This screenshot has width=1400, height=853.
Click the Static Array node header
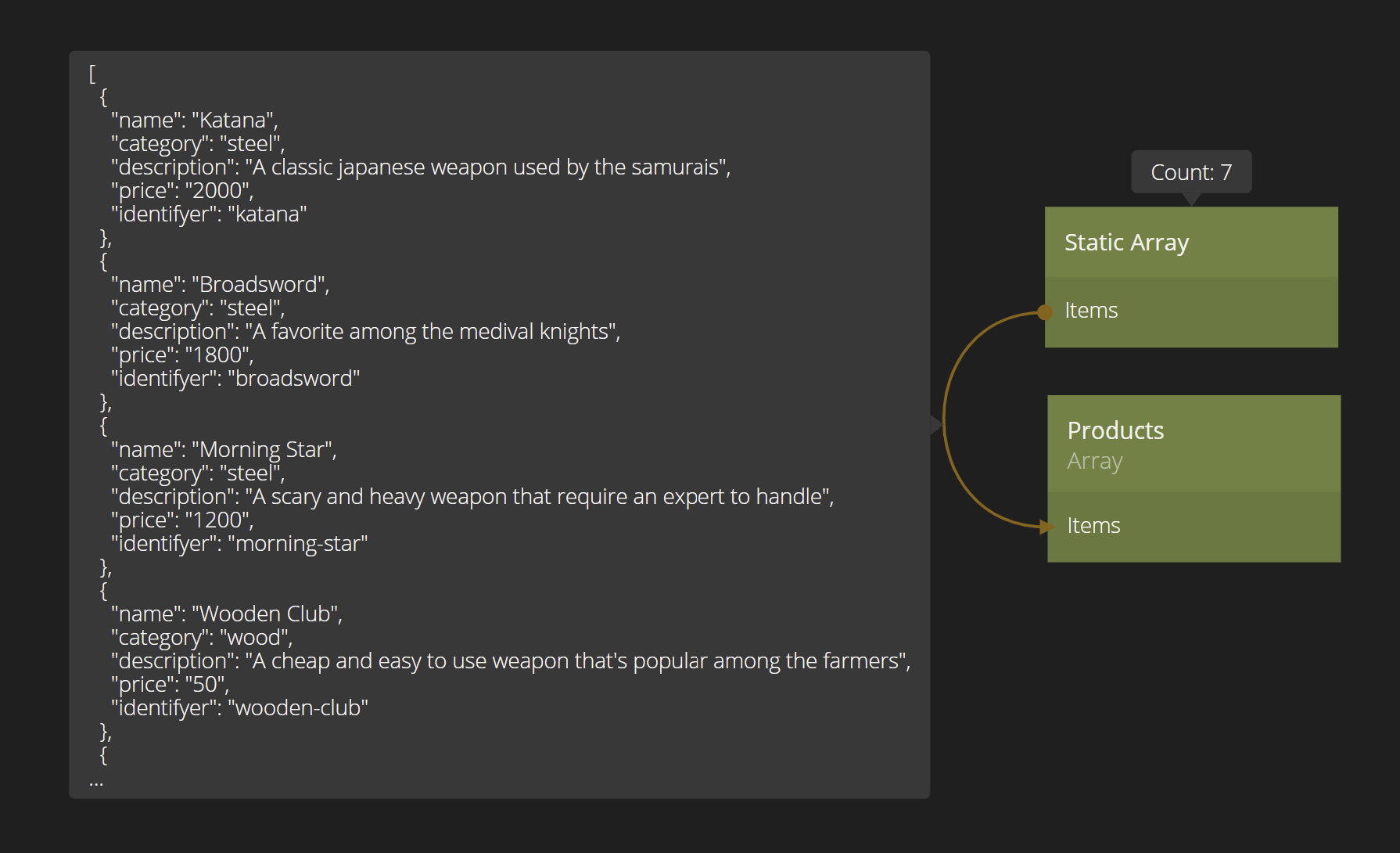tap(1190, 243)
